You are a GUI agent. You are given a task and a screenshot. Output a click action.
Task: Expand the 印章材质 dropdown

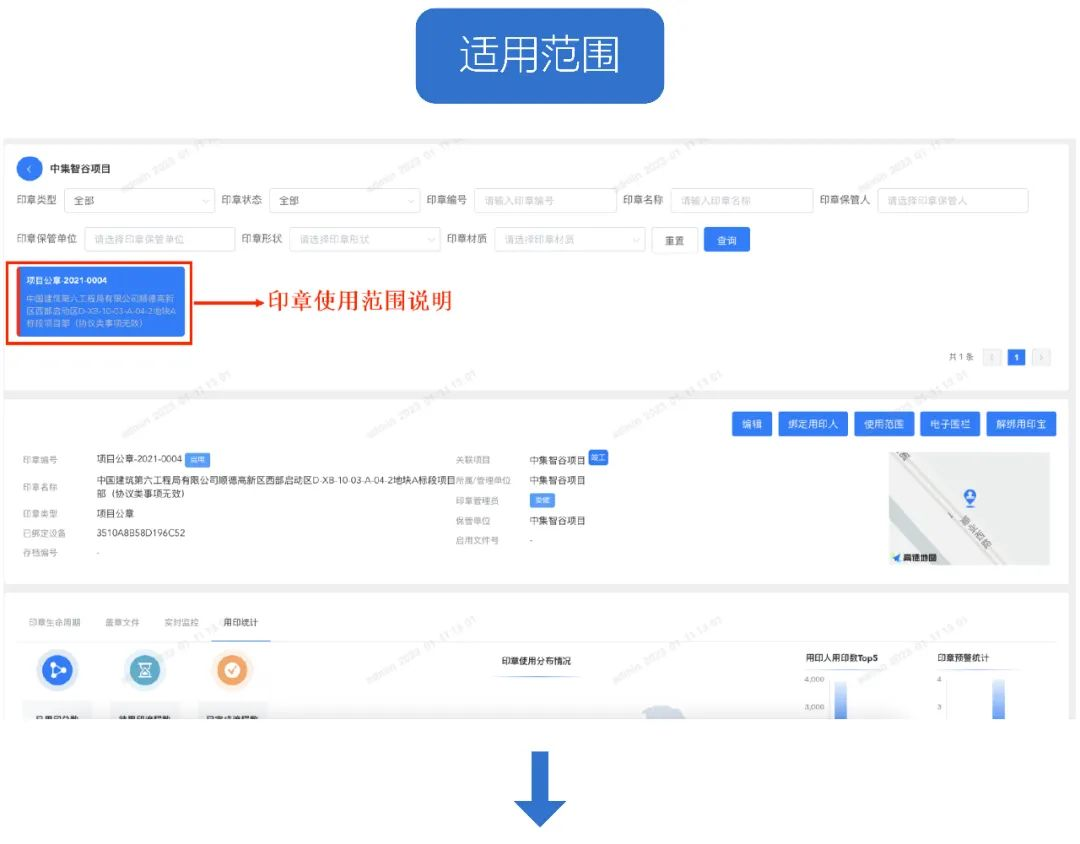[x=570, y=239]
